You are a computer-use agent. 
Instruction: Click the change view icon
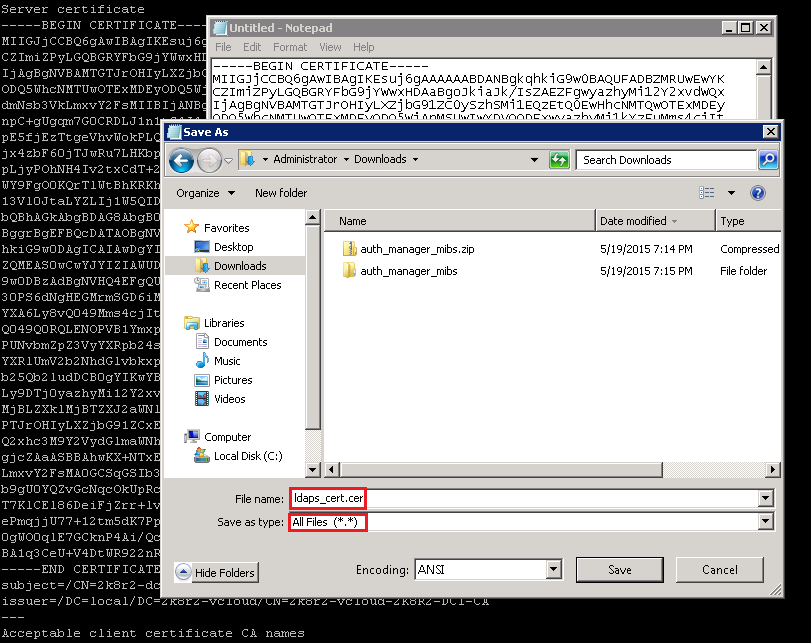tap(708, 193)
